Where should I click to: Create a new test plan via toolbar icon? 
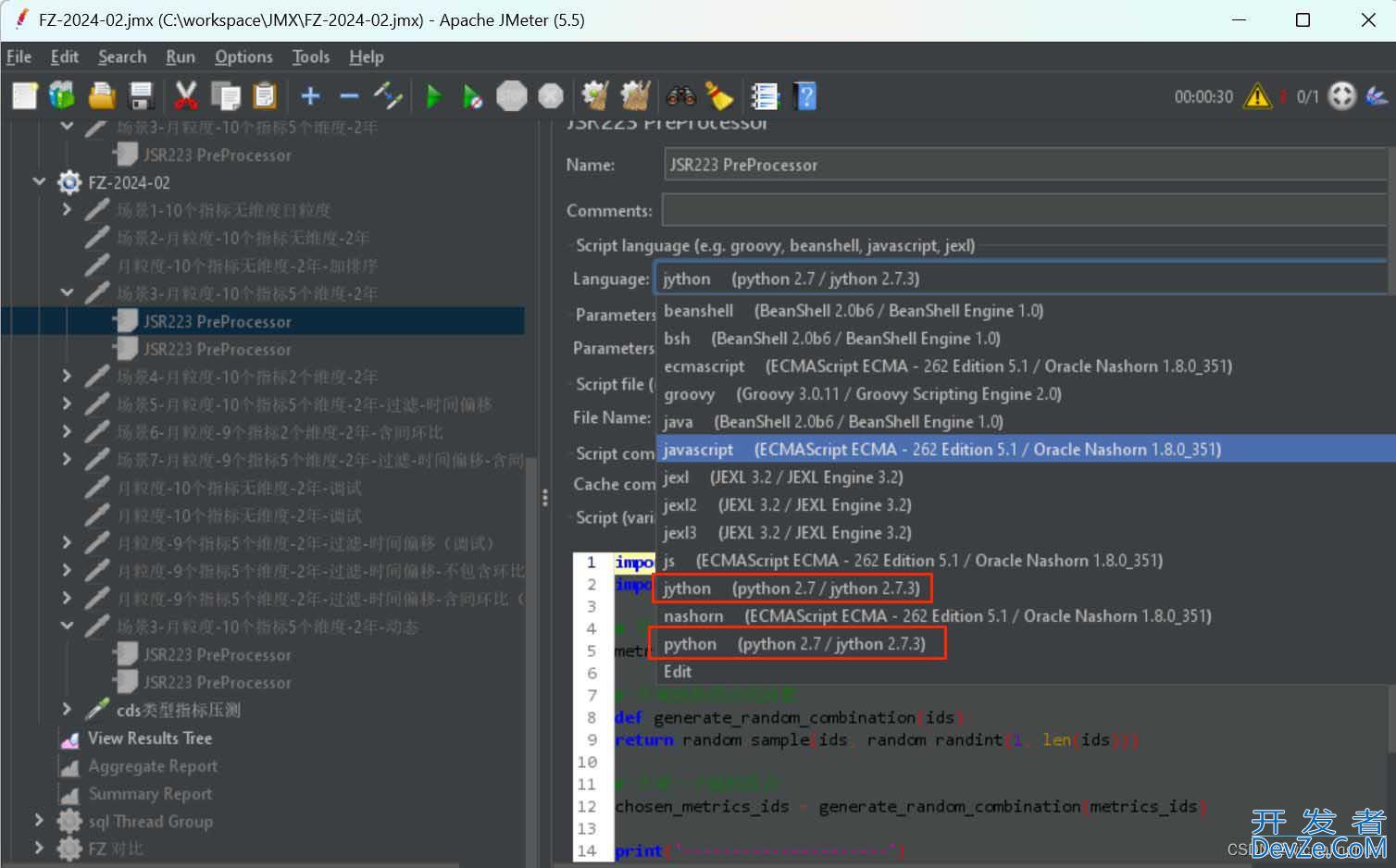[x=25, y=95]
